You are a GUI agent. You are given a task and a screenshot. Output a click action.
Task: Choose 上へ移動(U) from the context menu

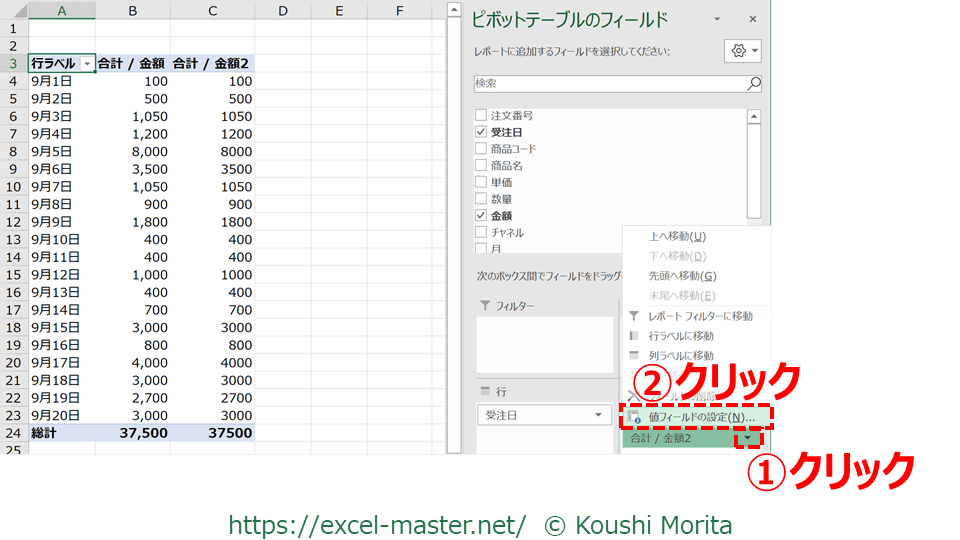coord(677,236)
